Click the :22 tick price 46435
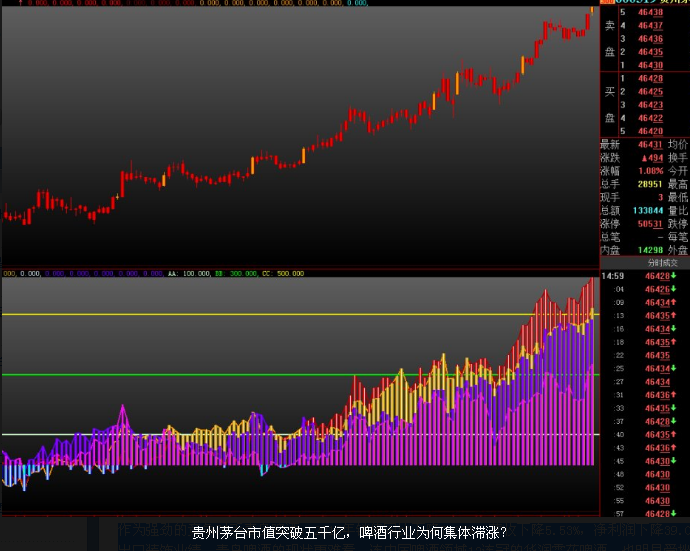This screenshot has width=690, height=551. point(657,355)
